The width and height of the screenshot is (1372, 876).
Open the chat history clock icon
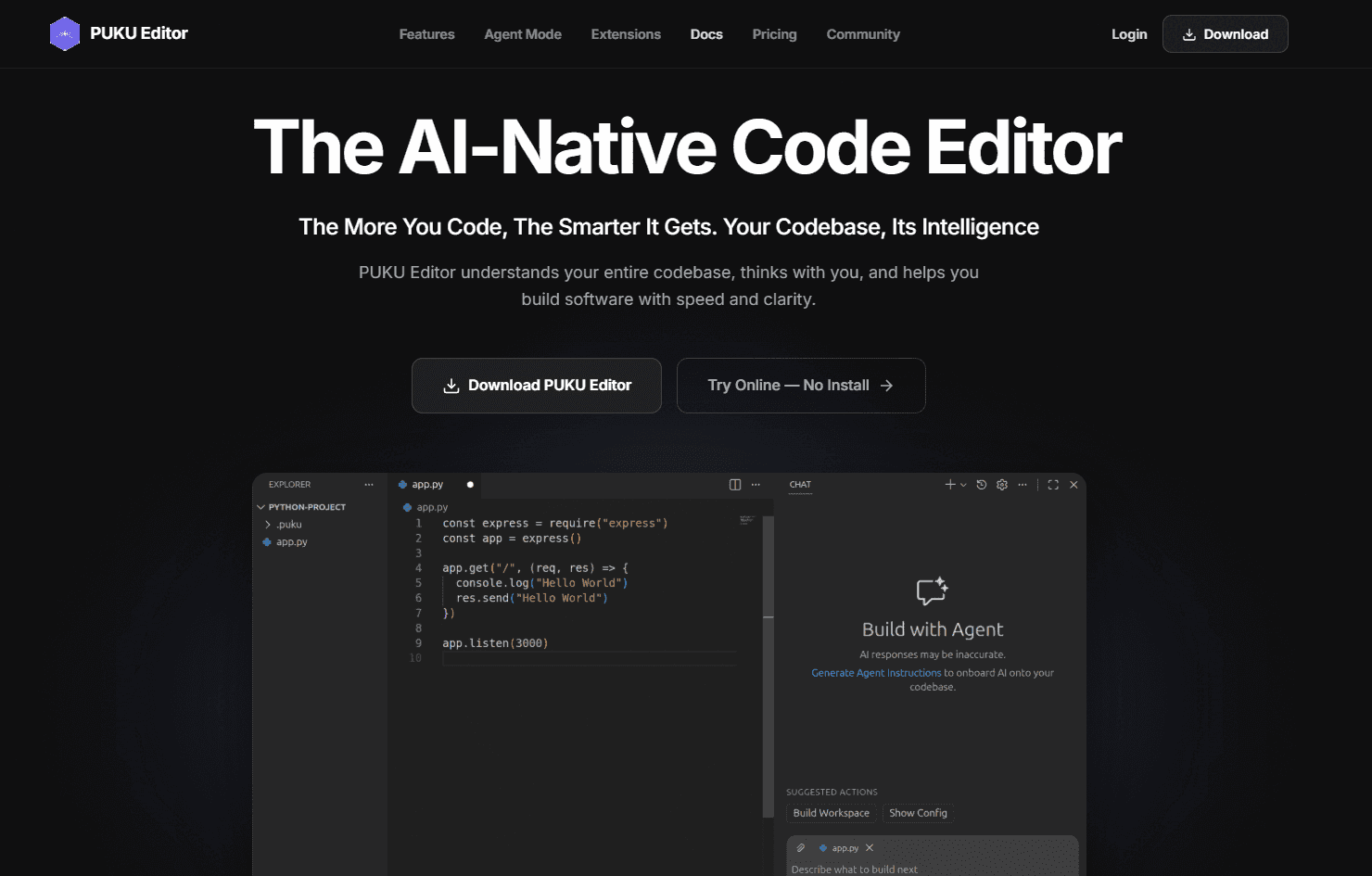coord(982,485)
